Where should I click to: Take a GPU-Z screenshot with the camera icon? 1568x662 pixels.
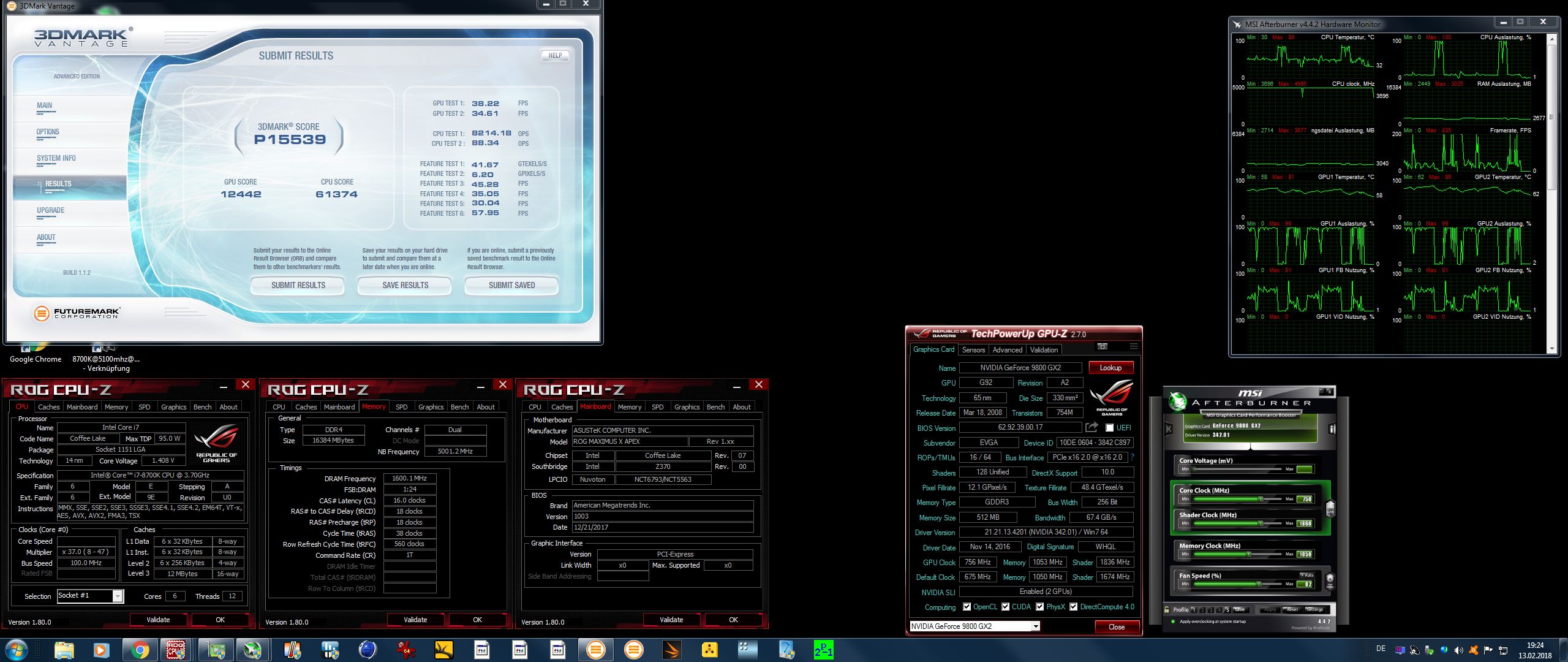tap(1102, 347)
